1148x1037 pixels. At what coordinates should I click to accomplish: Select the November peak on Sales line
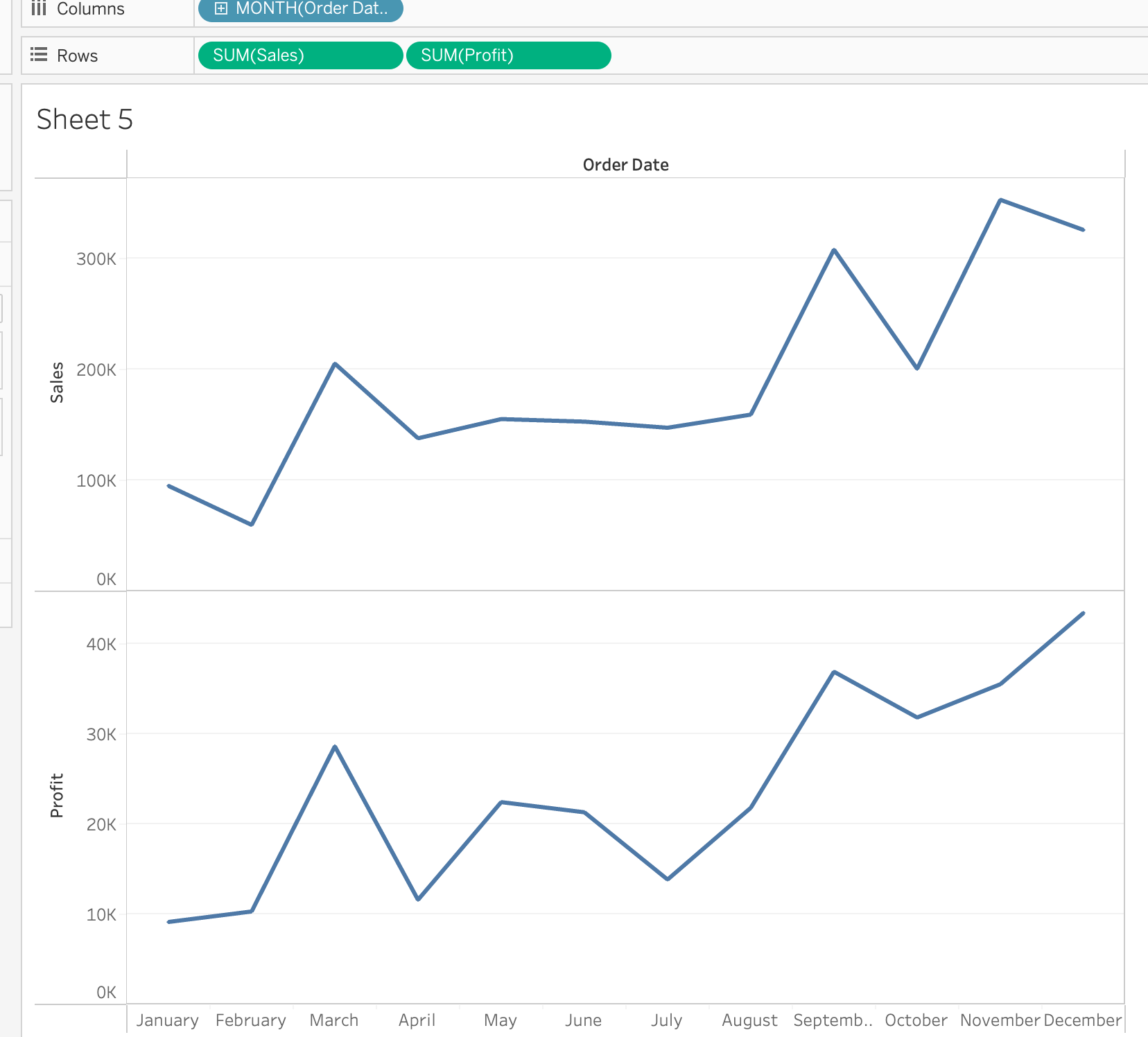(1000, 200)
